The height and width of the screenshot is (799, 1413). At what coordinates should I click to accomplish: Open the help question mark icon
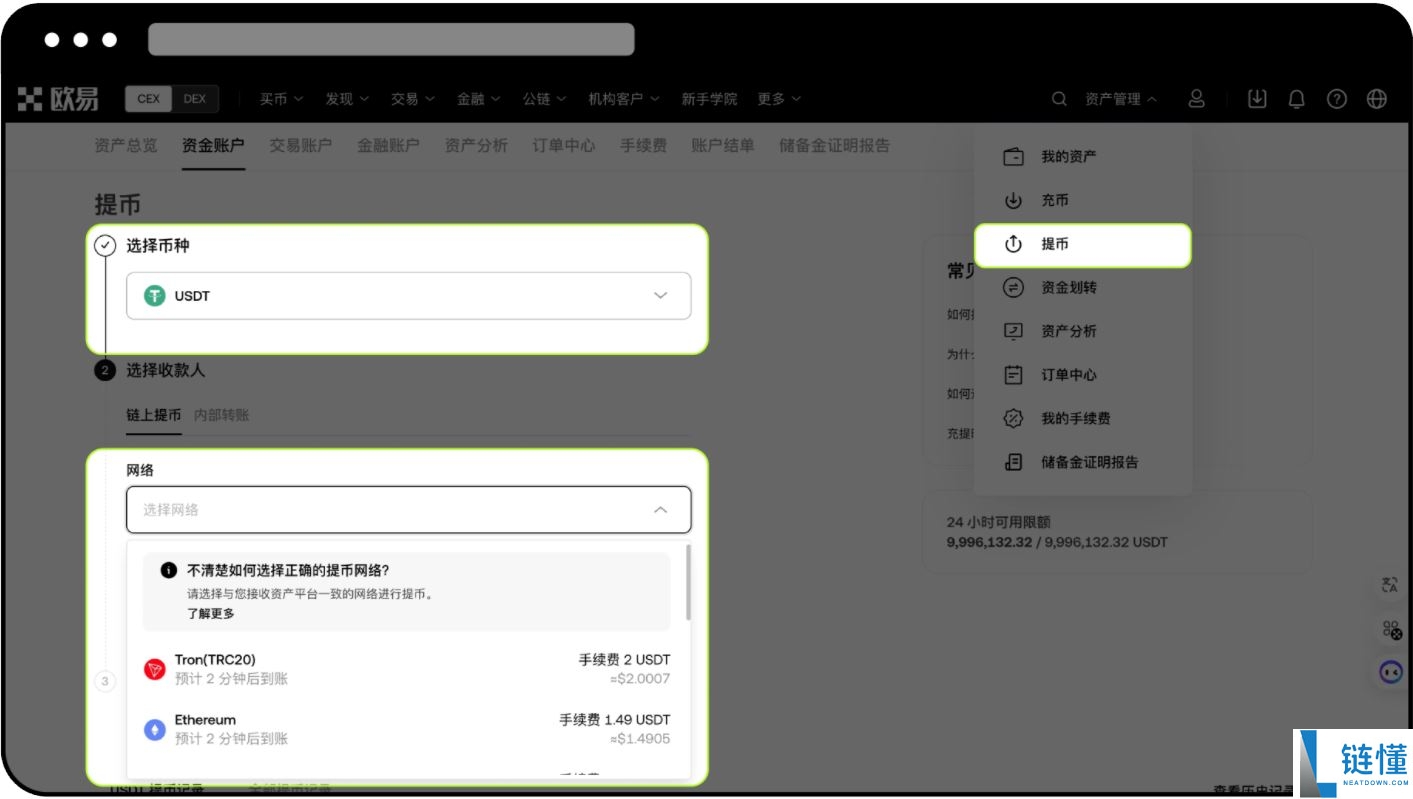click(x=1337, y=99)
